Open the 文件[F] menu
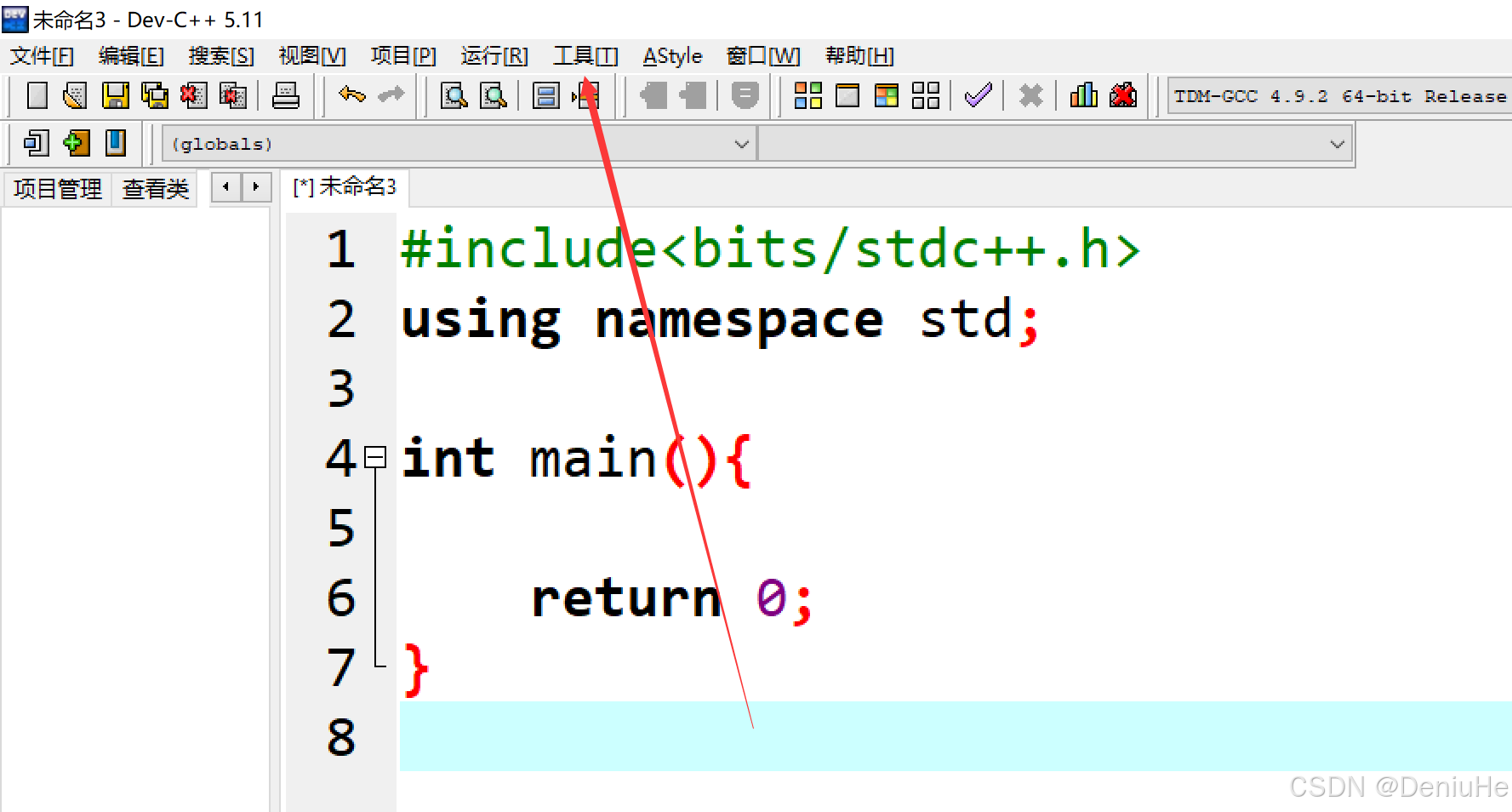This screenshot has width=1512, height=812. pyautogui.click(x=42, y=56)
